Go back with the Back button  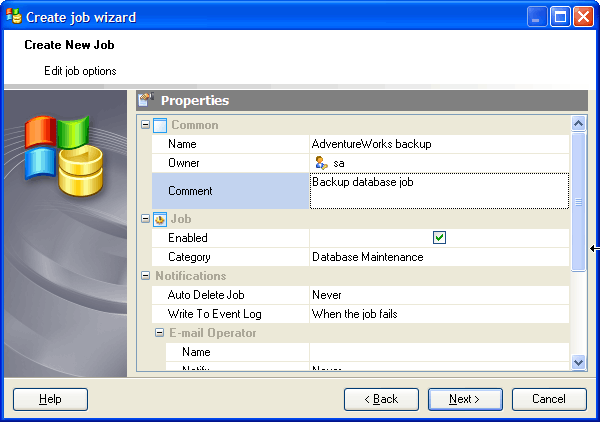pyautogui.click(x=381, y=399)
